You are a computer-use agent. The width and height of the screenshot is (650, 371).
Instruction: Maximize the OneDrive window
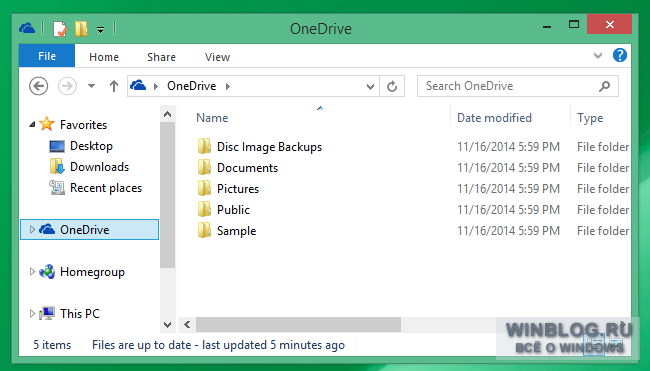click(x=574, y=25)
